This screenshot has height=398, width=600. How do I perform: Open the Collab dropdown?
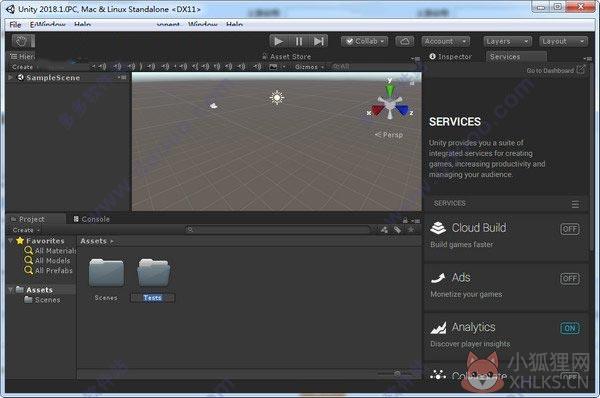(364, 41)
